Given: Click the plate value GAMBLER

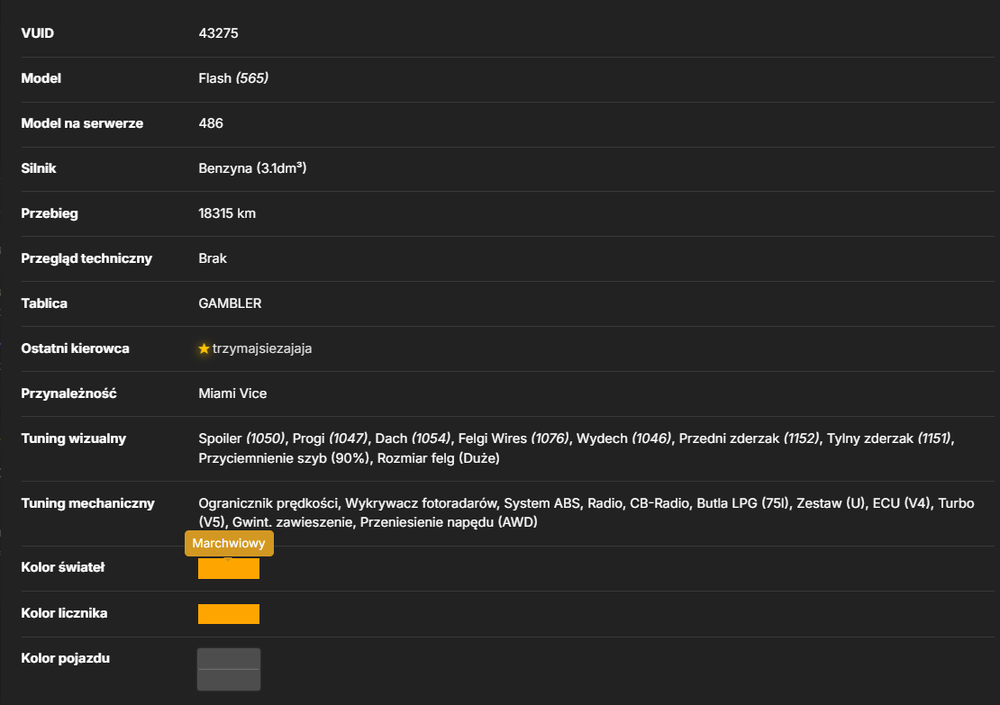Looking at the screenshot, I should (x=230, y=303).
